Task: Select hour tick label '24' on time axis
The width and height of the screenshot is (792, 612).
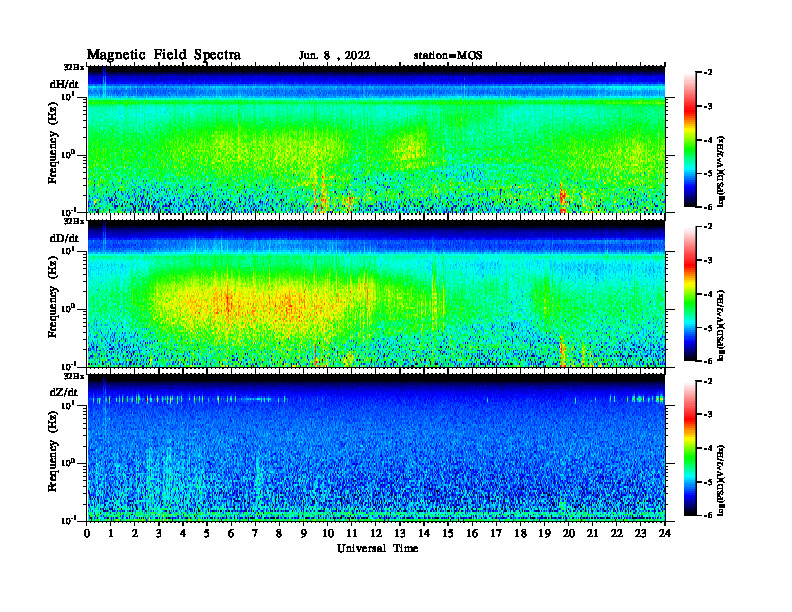Action: coord(665,534)
